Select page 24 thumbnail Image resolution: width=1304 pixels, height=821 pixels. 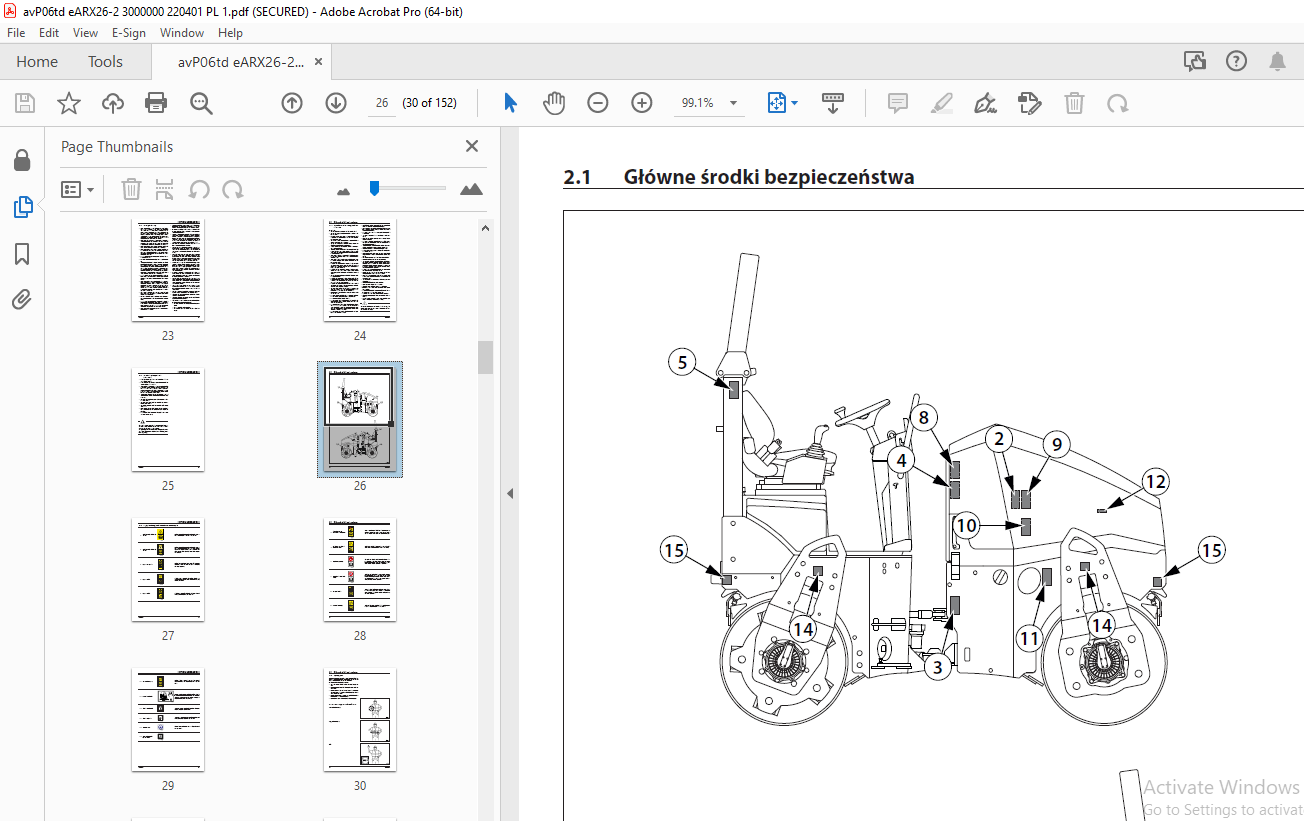point(360,269)
